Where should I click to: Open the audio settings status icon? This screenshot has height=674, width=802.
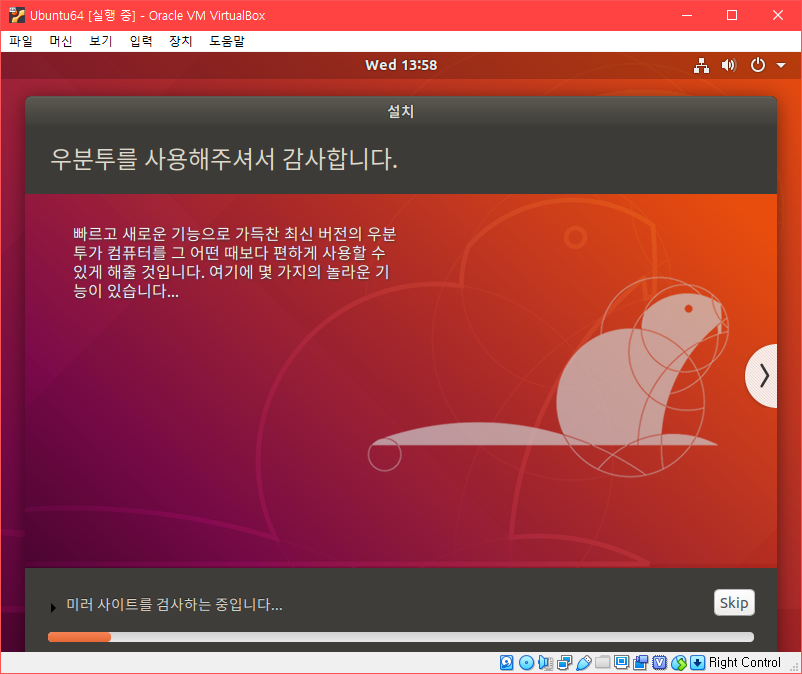click(x=545, y=662)
